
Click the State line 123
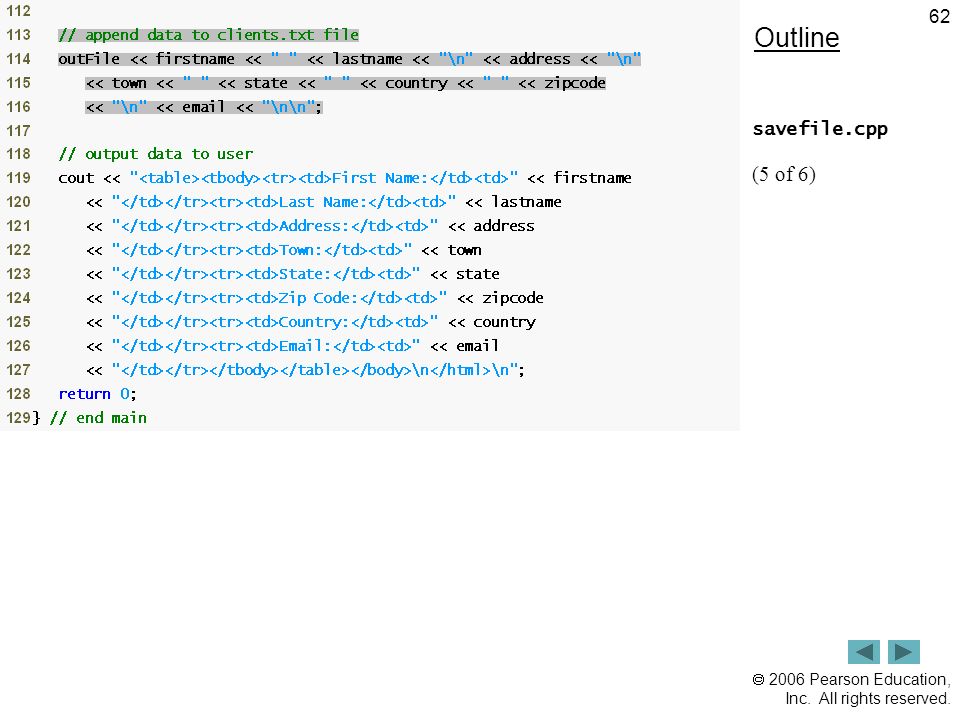point(293,274)
